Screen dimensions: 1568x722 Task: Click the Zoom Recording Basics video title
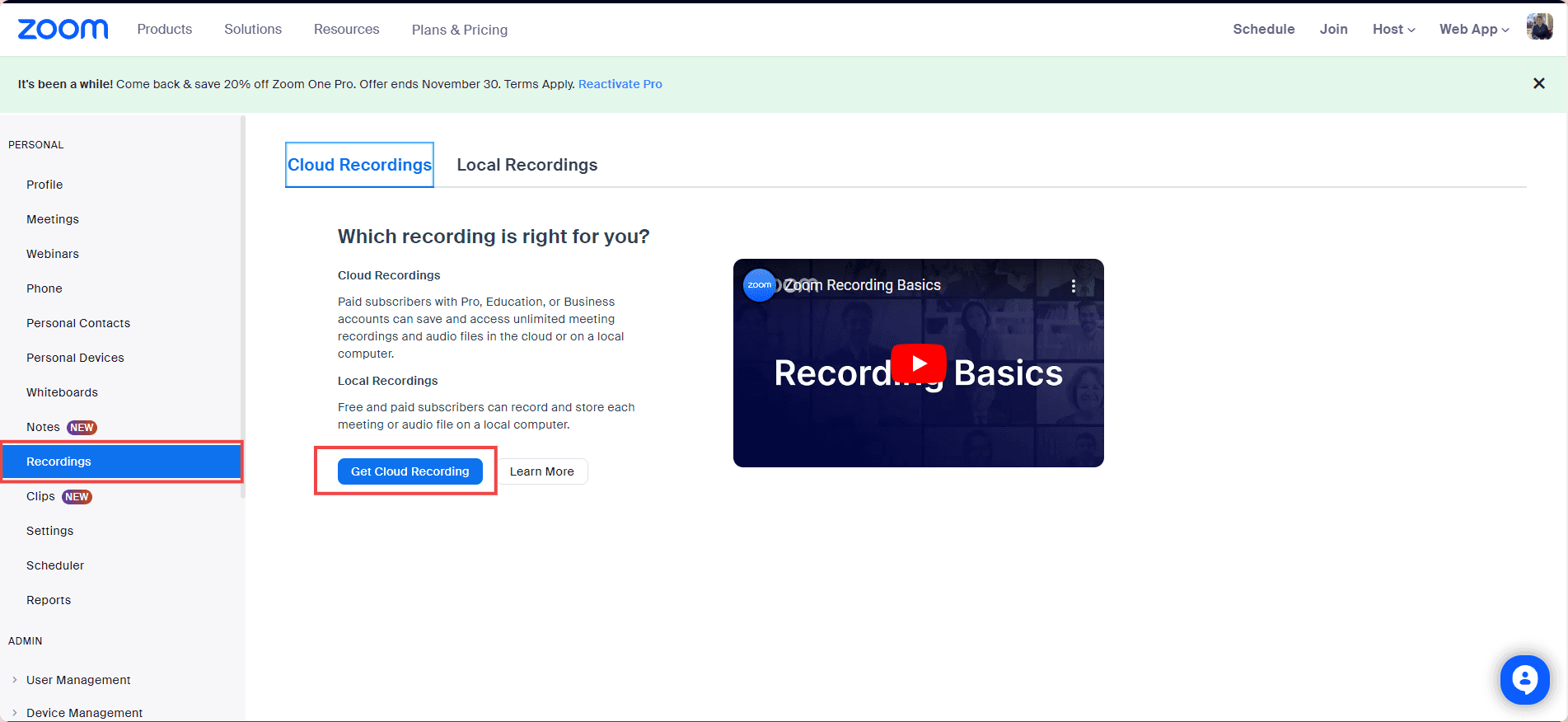click(x=862, y=285)
